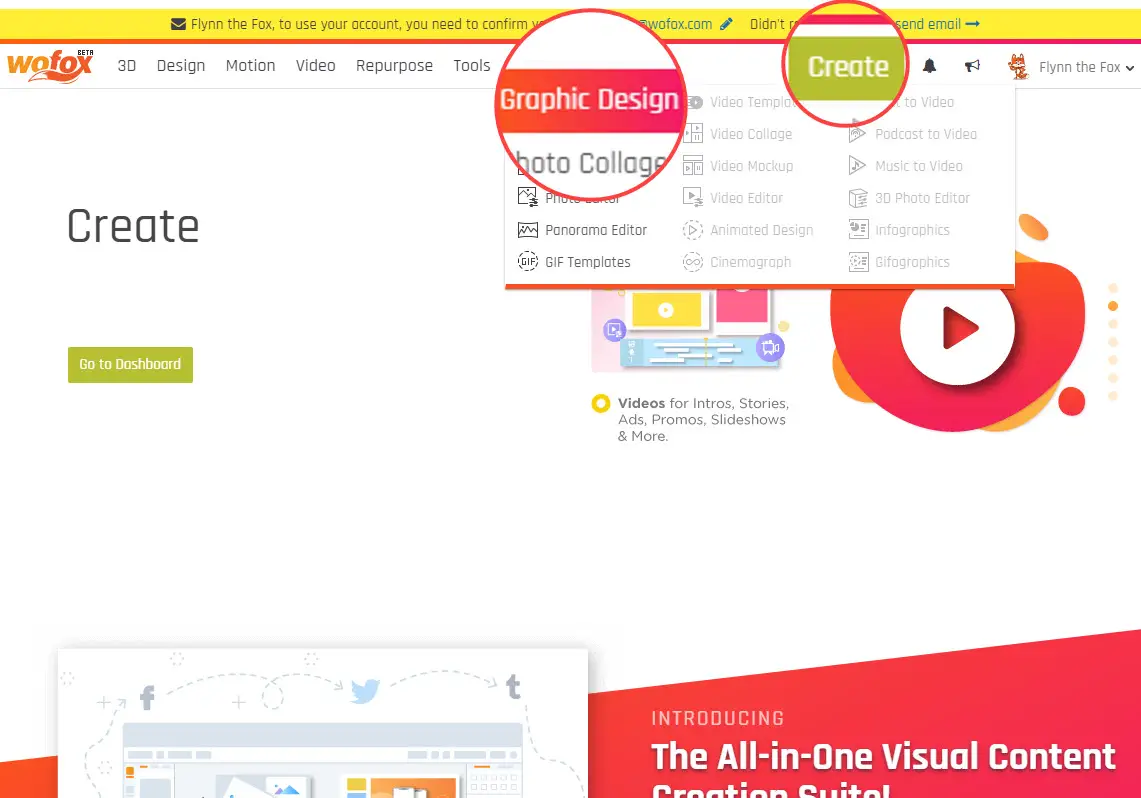Image resolution: width=1141 pixels, height=798 pixels.
Task: Open the 3D navigation menu
Action: point(127,65)
